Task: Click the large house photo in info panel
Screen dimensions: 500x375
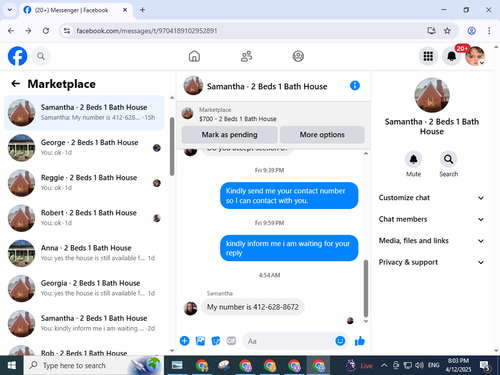Action: [x=432, y=95]
